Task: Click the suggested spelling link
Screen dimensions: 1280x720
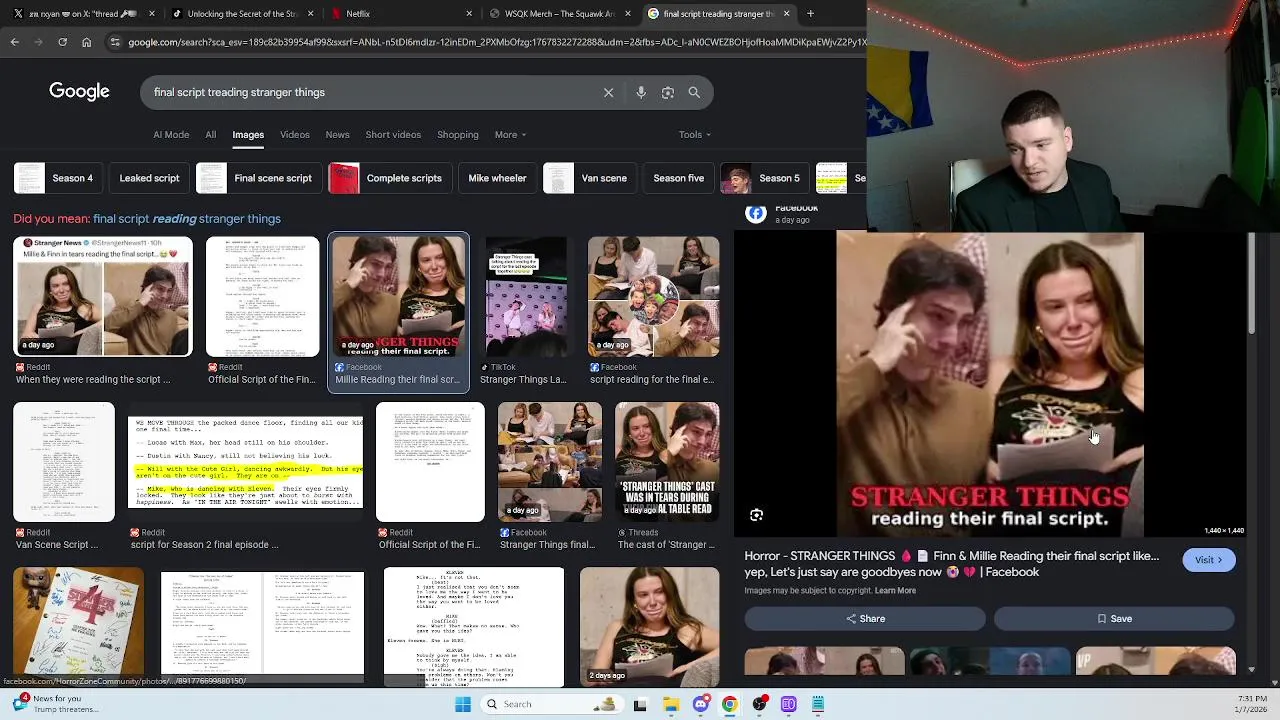Action: pos(186,219)
